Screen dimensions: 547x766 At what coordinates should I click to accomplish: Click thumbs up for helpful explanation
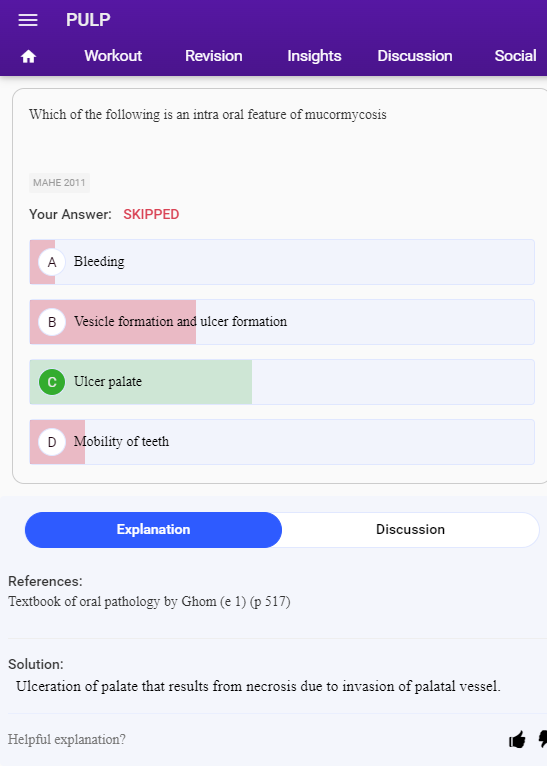tap(517, 739)
